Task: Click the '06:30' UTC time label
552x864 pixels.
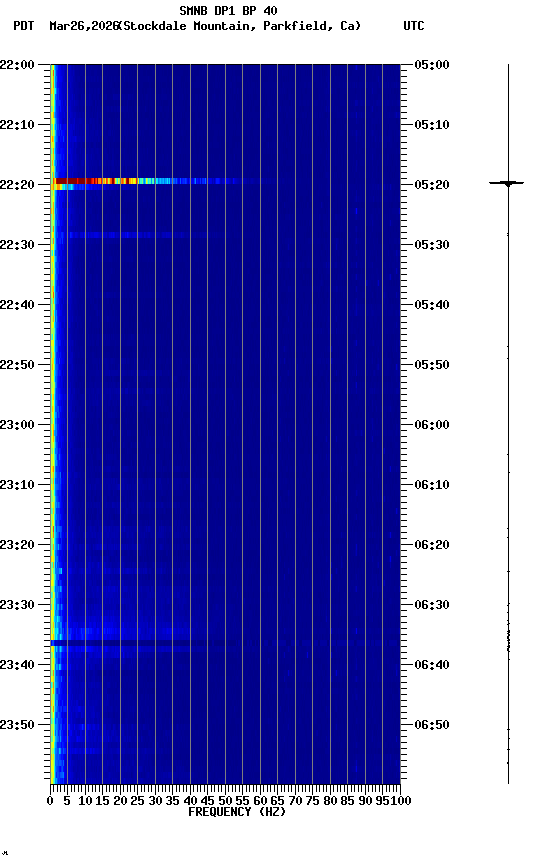Action: click(x=432, y=605)
